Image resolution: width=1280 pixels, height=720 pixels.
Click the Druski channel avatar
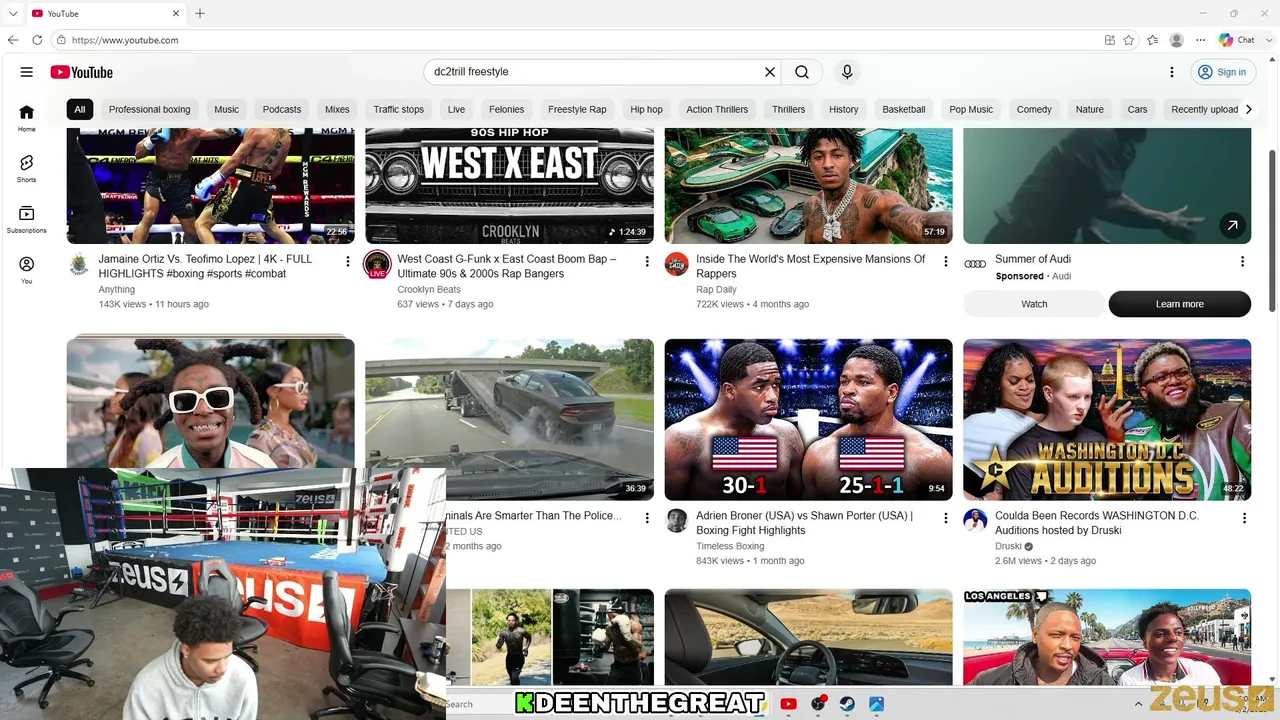[975, 521]
